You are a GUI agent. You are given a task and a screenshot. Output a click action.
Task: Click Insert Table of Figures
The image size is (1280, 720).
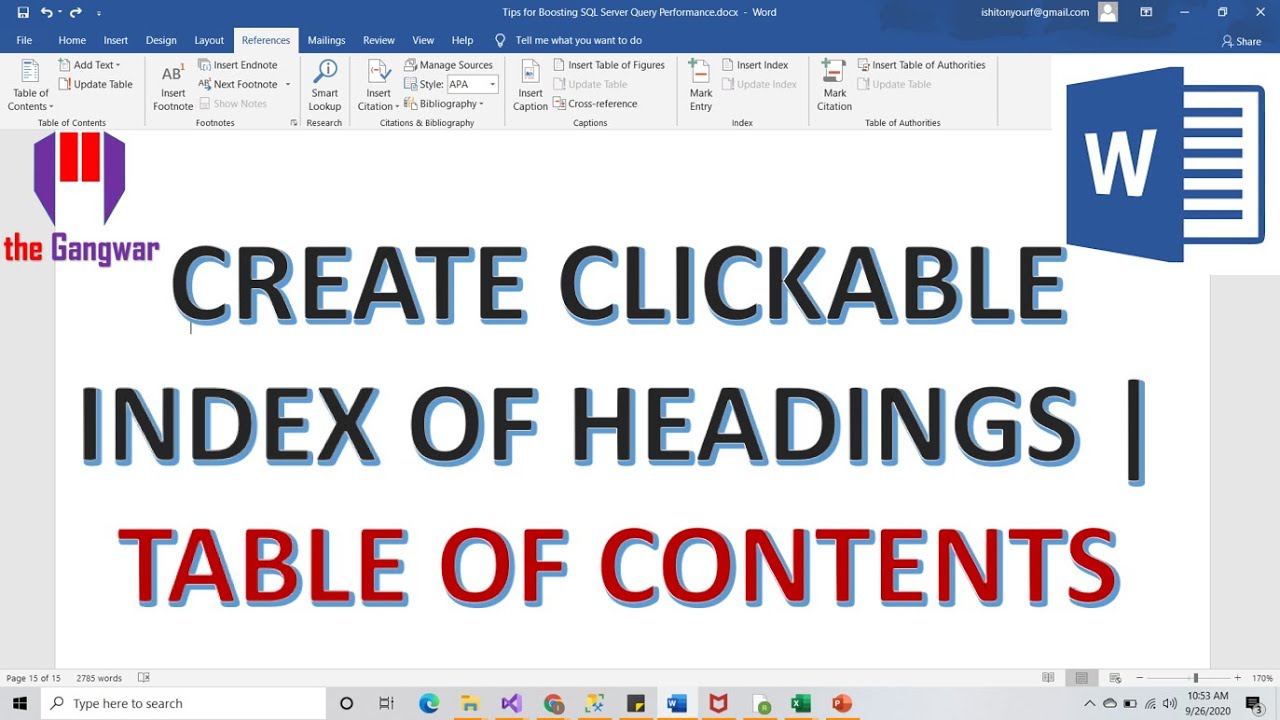[x=609, y=65]
